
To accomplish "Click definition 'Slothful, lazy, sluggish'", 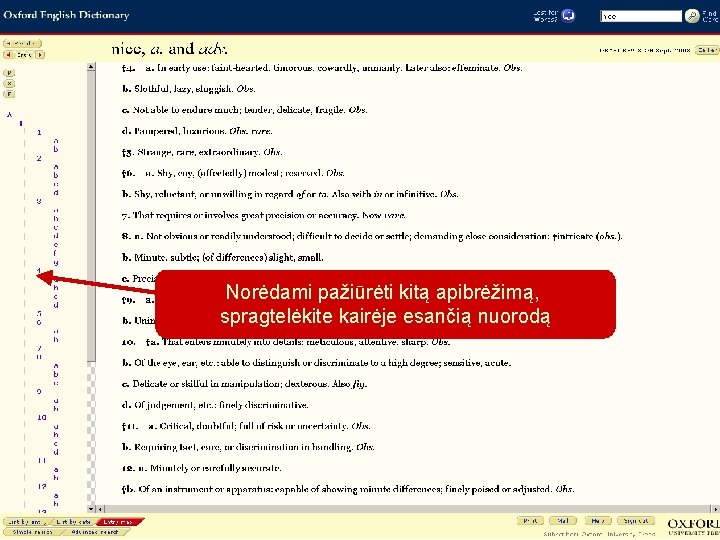I will (x=189, y=89).
